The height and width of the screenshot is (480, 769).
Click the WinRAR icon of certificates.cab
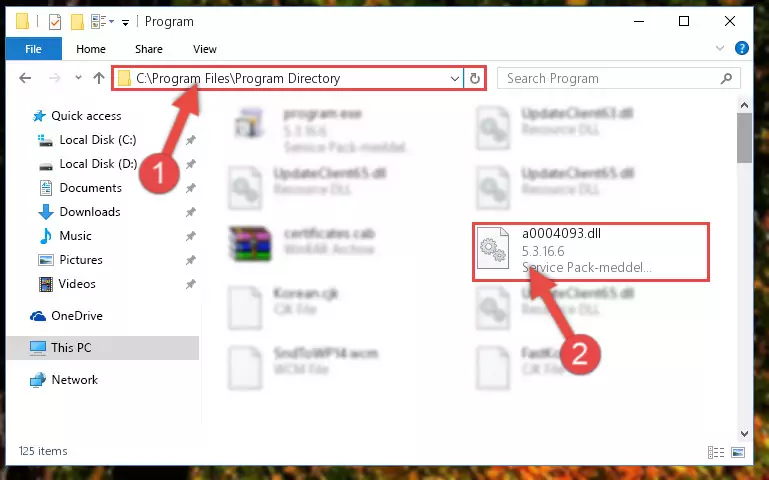coord(250,243)
